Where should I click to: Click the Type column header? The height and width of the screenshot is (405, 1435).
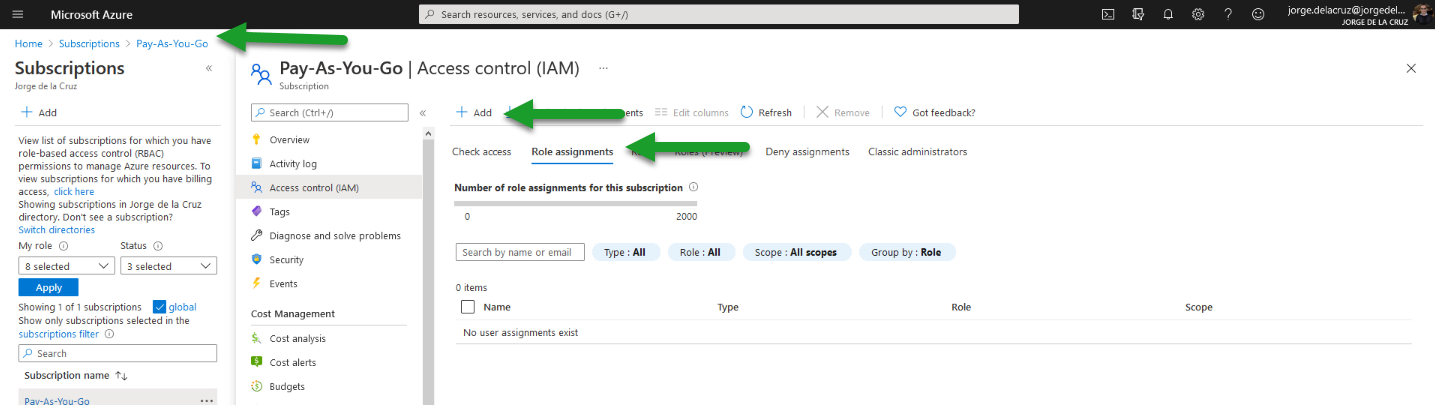[728, 307]
